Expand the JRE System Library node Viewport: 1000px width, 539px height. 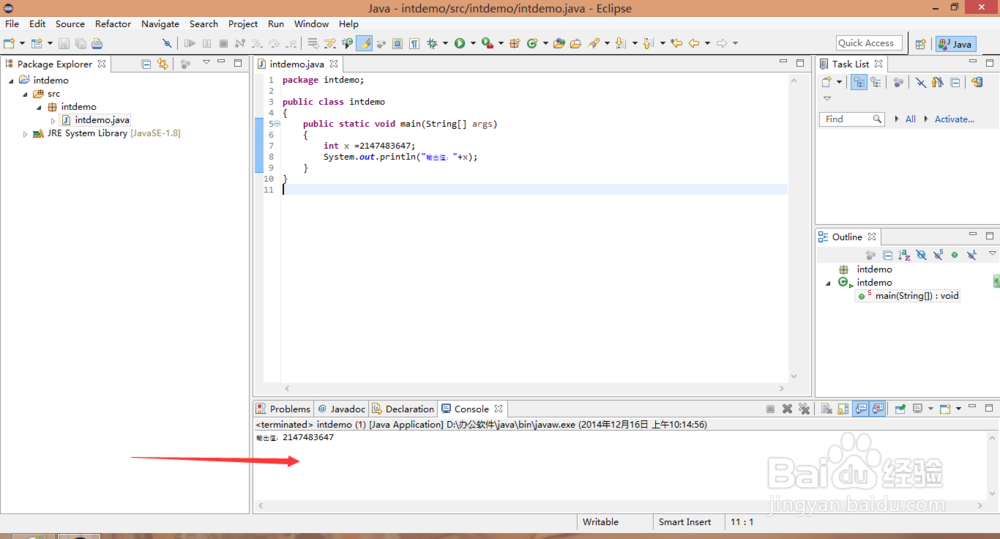(x=25, y=134)
